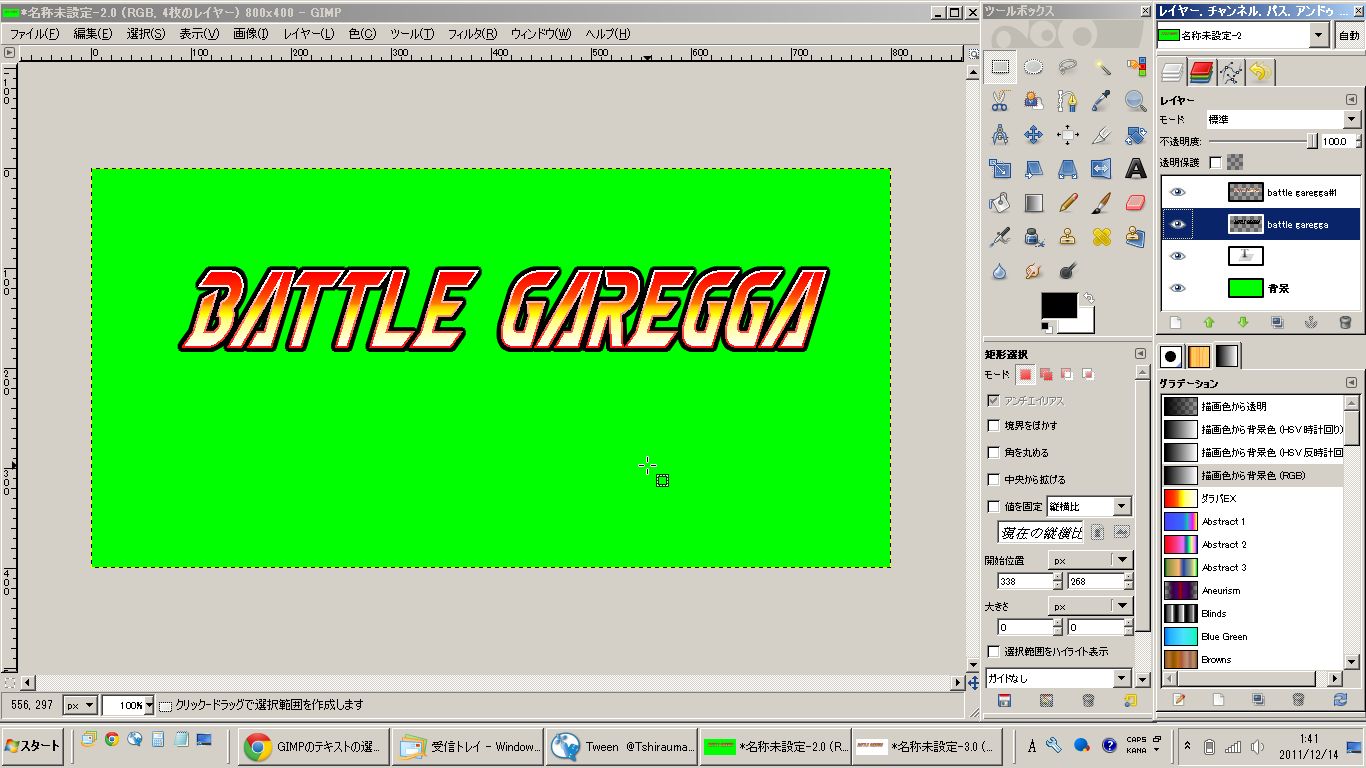This screenshot has height=768, width=1366.
Task: Select the Move tool
Action: pos(1034,135)
